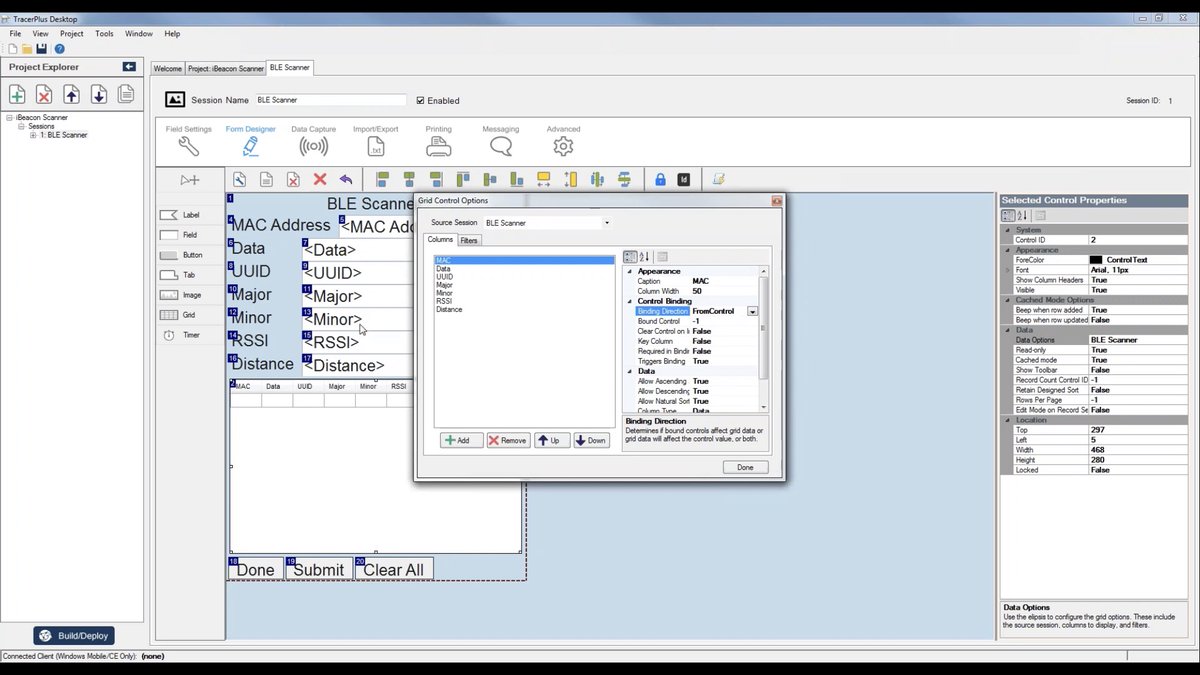This screenshot has width=1200, height=675.
Task: Click the Build/Deploy button
Action: 74,636
